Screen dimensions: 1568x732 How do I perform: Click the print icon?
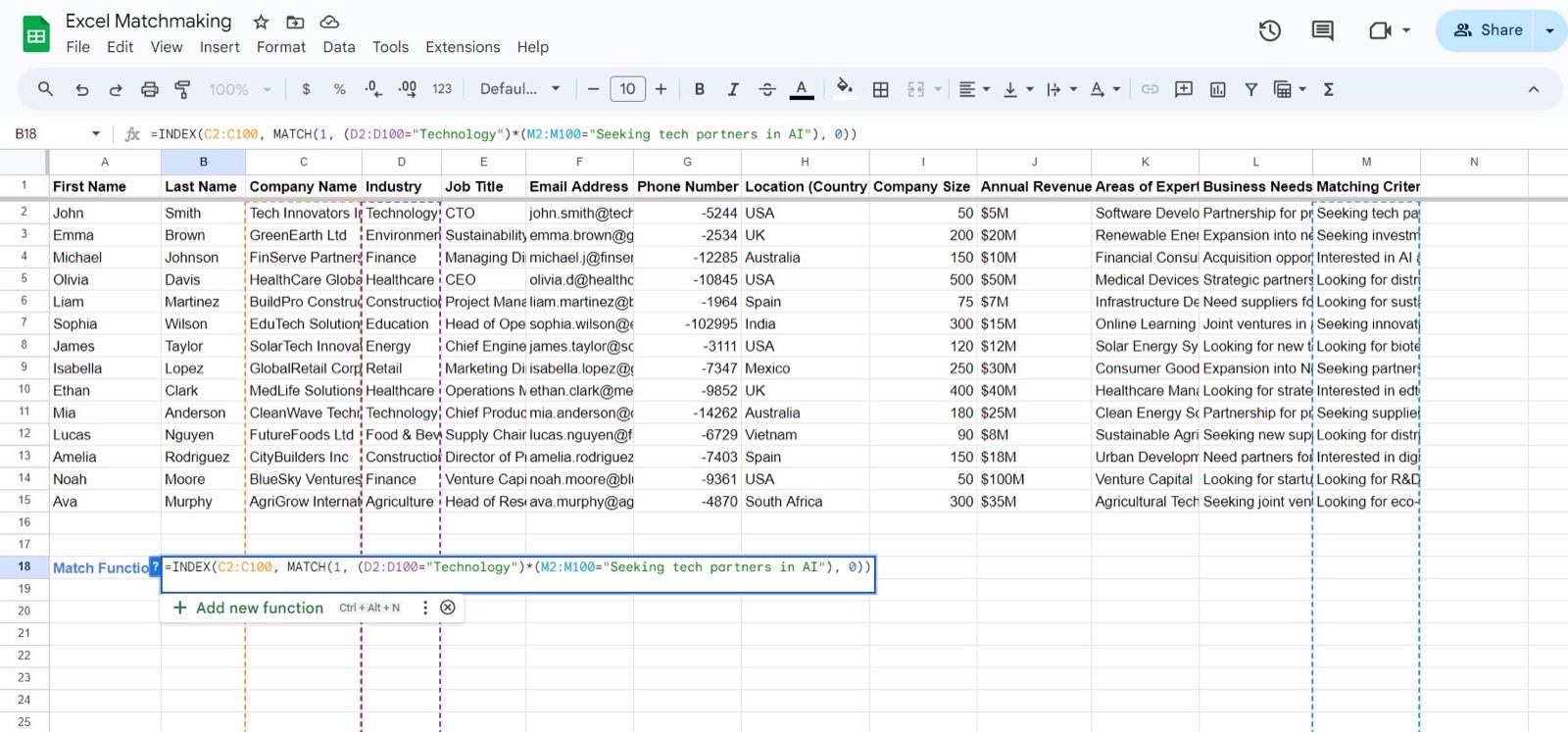tap(150, 89)
